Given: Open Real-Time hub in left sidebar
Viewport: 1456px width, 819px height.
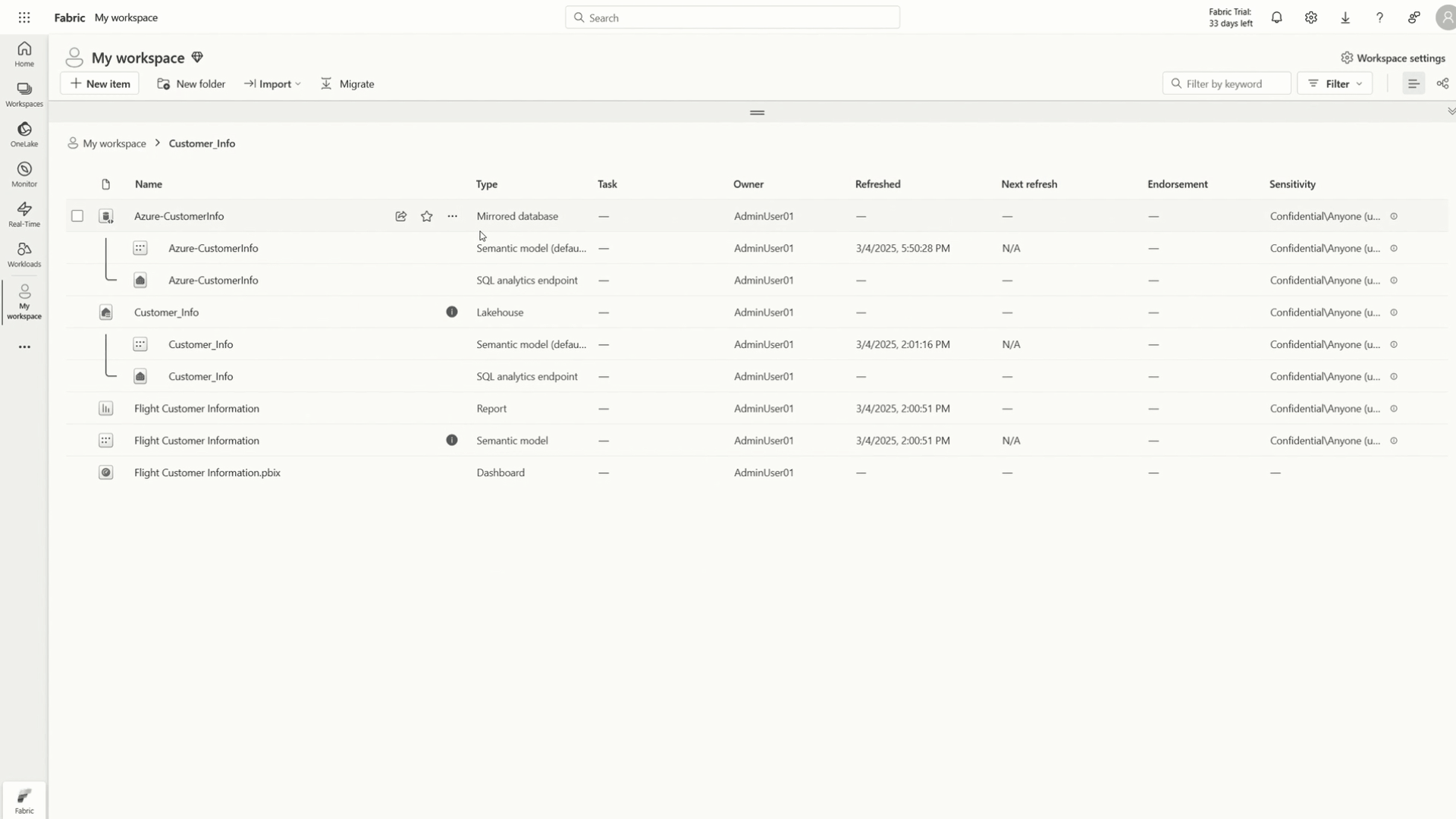Looking at the screenshot, I should [24, 214].
